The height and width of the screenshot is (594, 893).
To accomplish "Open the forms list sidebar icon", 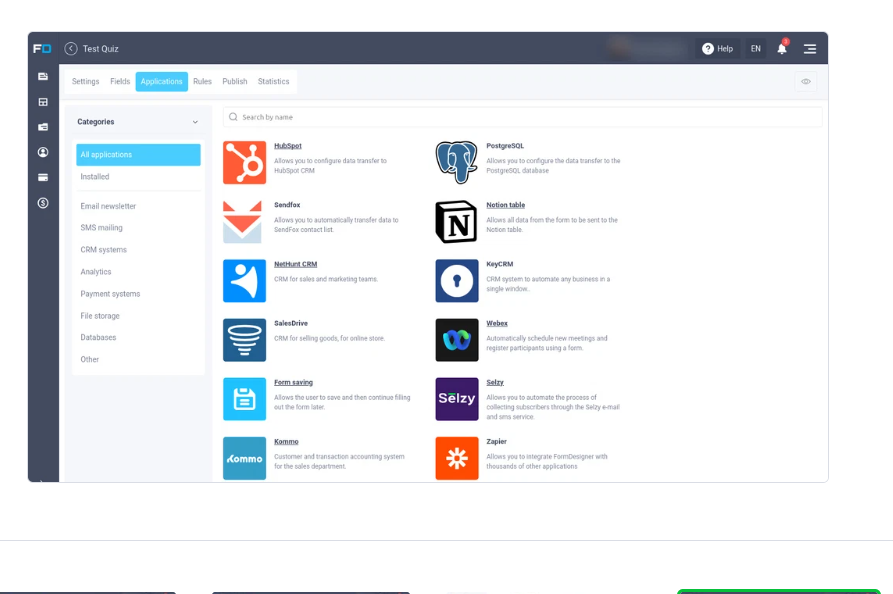I will [43, 76].
